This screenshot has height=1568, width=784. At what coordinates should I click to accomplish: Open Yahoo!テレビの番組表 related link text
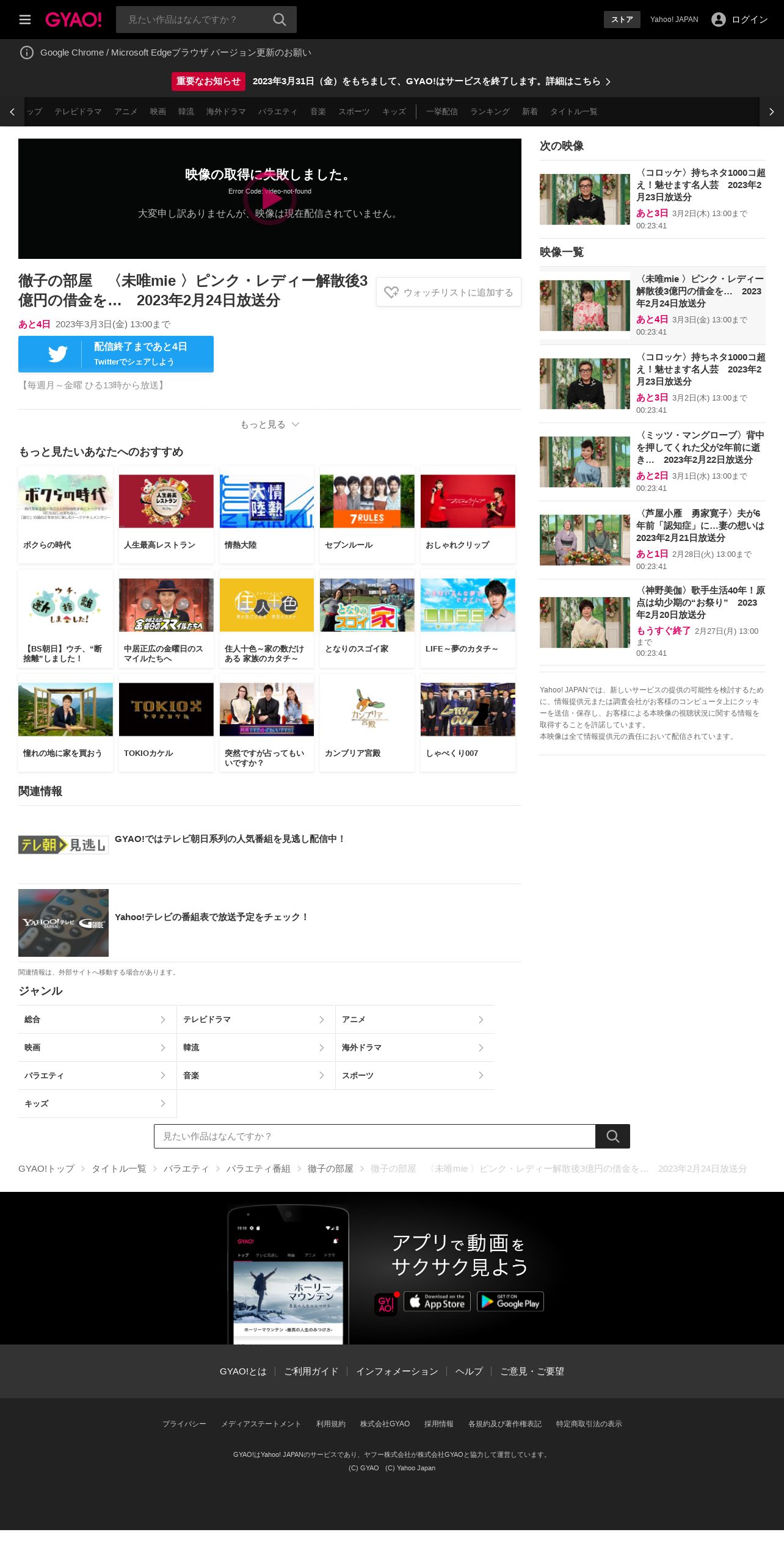[211, 917]
